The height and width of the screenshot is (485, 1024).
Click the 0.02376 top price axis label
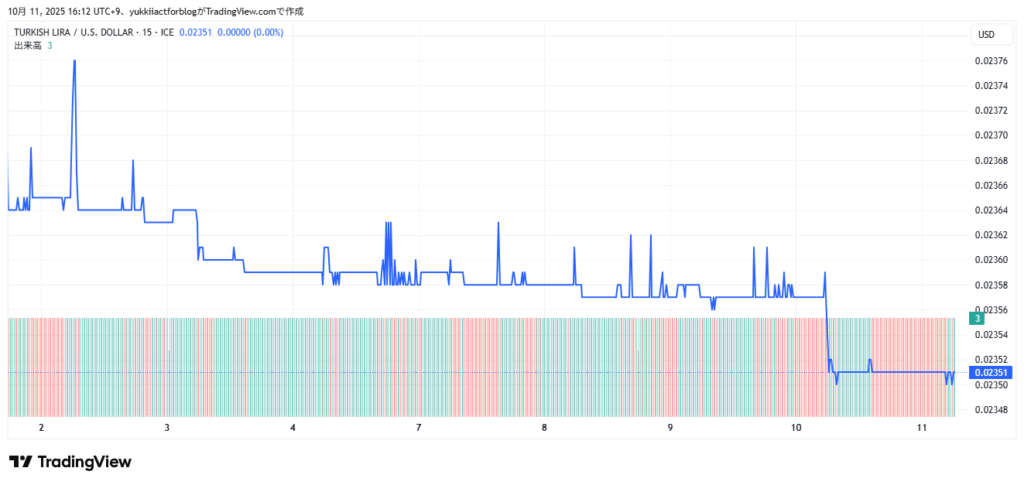pos(990,60)
